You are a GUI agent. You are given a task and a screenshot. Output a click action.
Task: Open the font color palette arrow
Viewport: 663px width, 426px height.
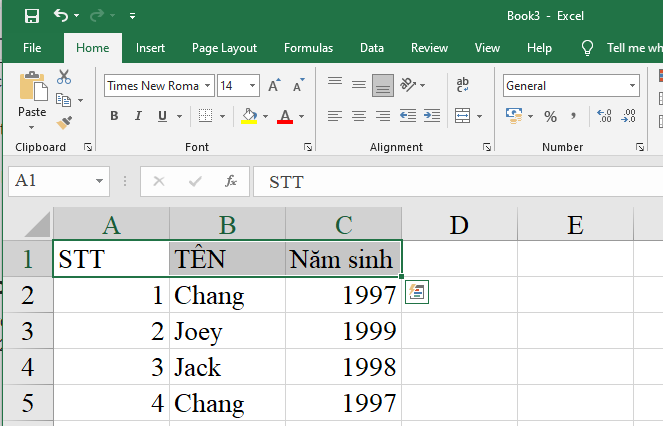[x=301, y=116]
